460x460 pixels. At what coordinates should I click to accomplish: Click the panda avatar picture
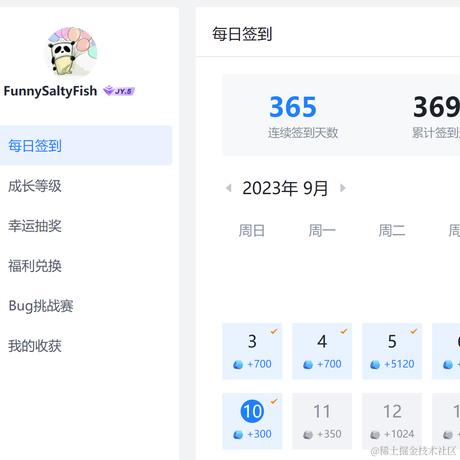[72, 51]
